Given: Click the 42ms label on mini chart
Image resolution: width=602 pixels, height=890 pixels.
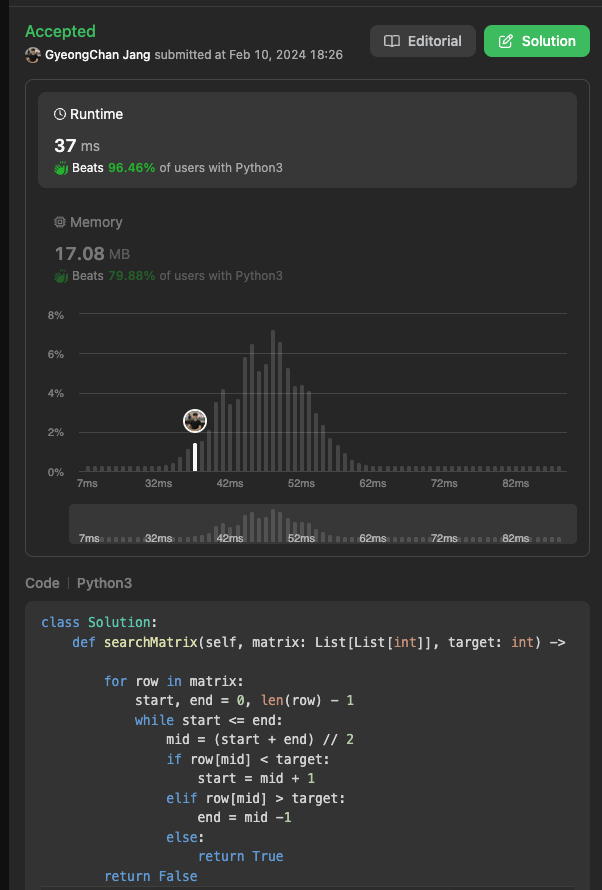Looking at the screenshot, I should [230, 538].
